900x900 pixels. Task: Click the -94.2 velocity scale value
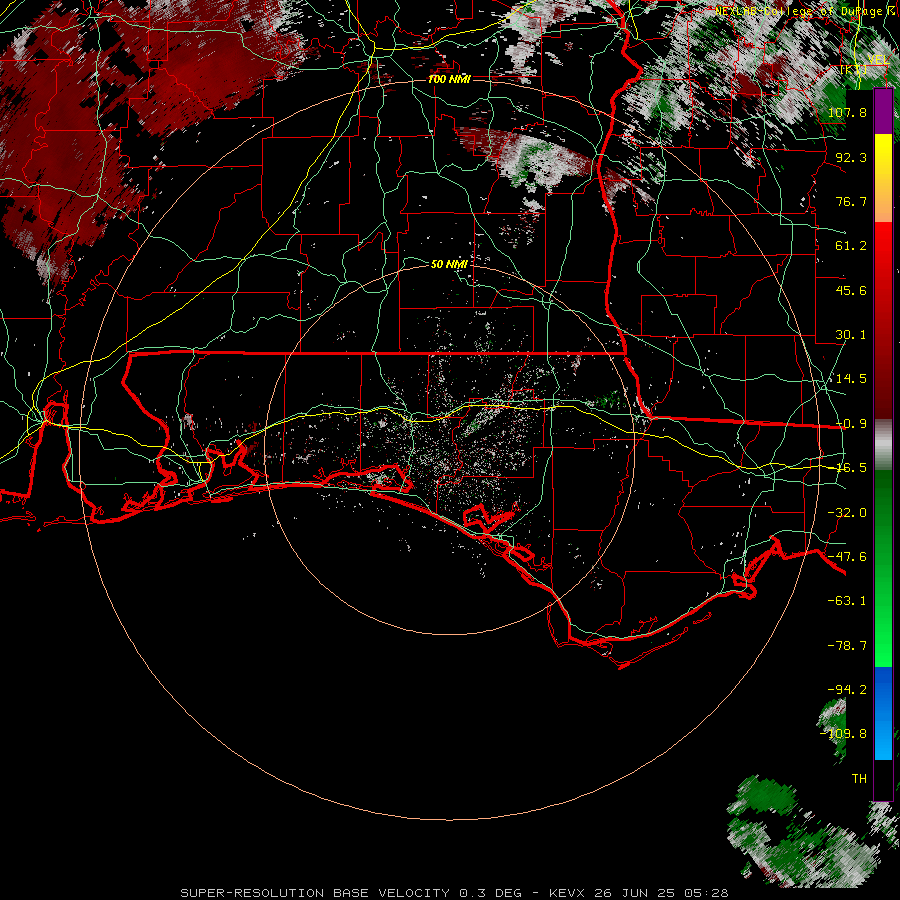tap(847, 689)
